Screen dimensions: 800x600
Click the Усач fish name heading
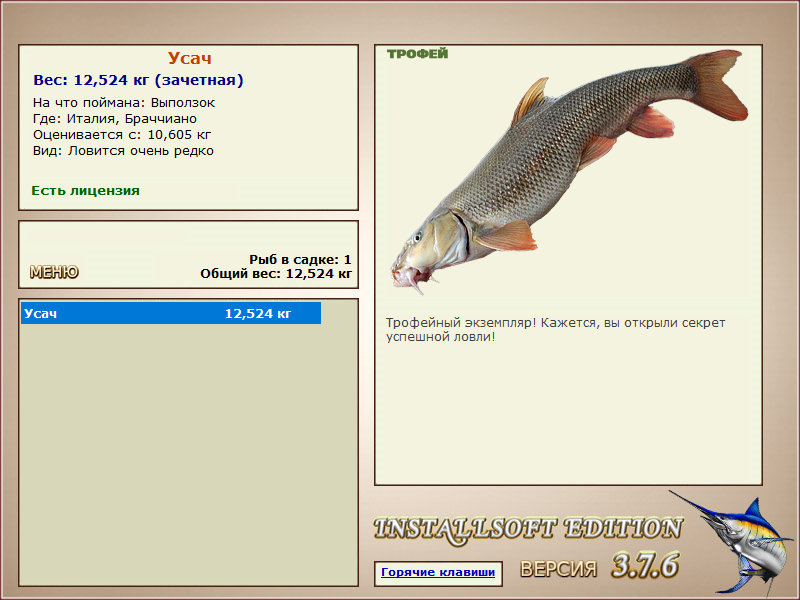pos(189,58)
